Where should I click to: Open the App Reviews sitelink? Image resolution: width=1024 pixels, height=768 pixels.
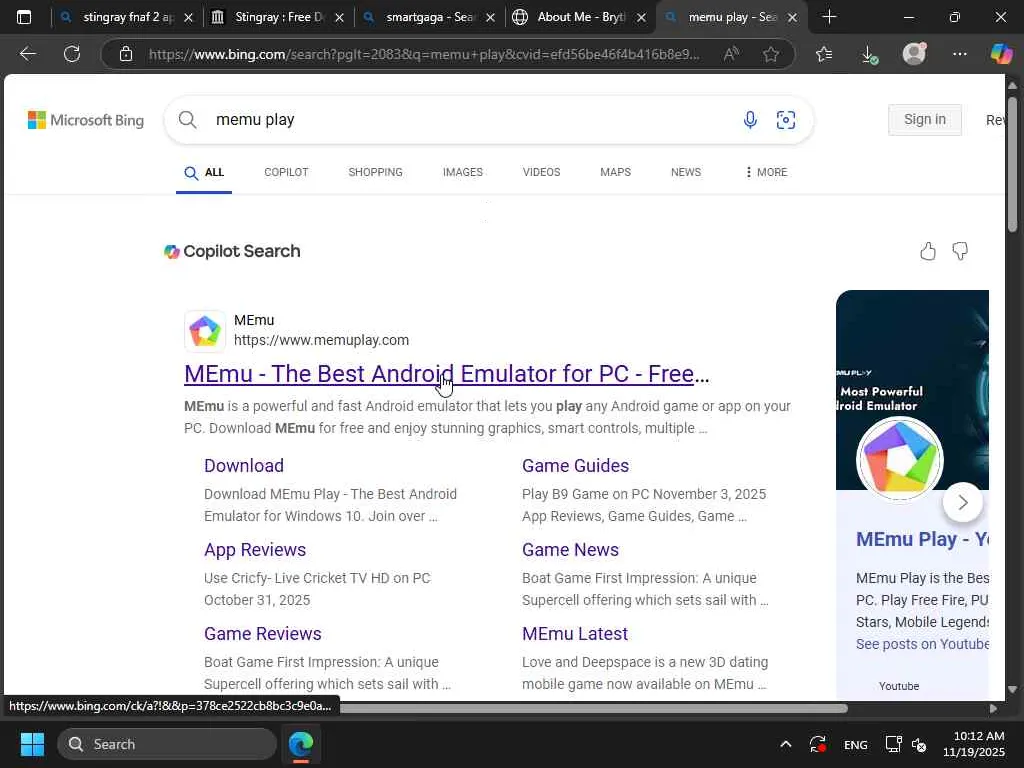point(255,550)
